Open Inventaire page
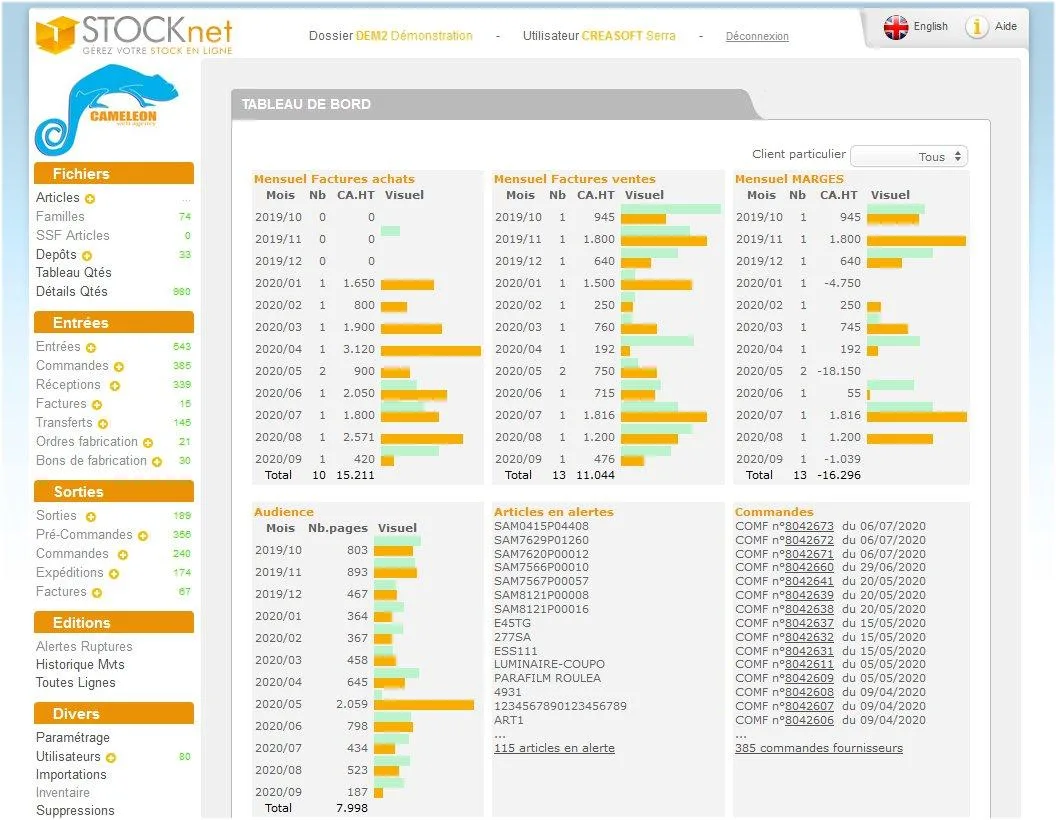The height and width of the screenshot is (820, 1056). [x=63, y=792]
